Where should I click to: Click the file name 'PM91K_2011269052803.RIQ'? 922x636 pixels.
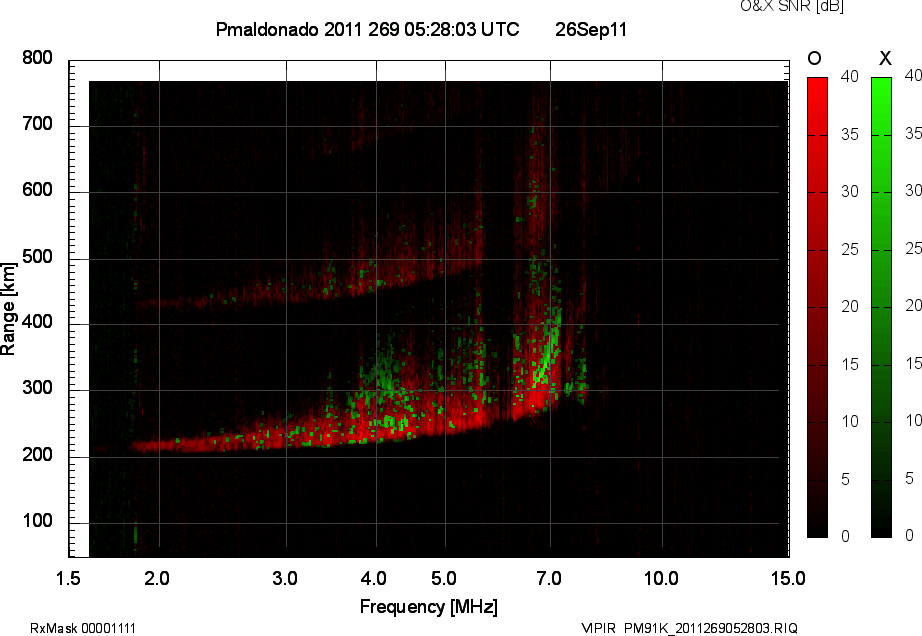pos(711,628)
